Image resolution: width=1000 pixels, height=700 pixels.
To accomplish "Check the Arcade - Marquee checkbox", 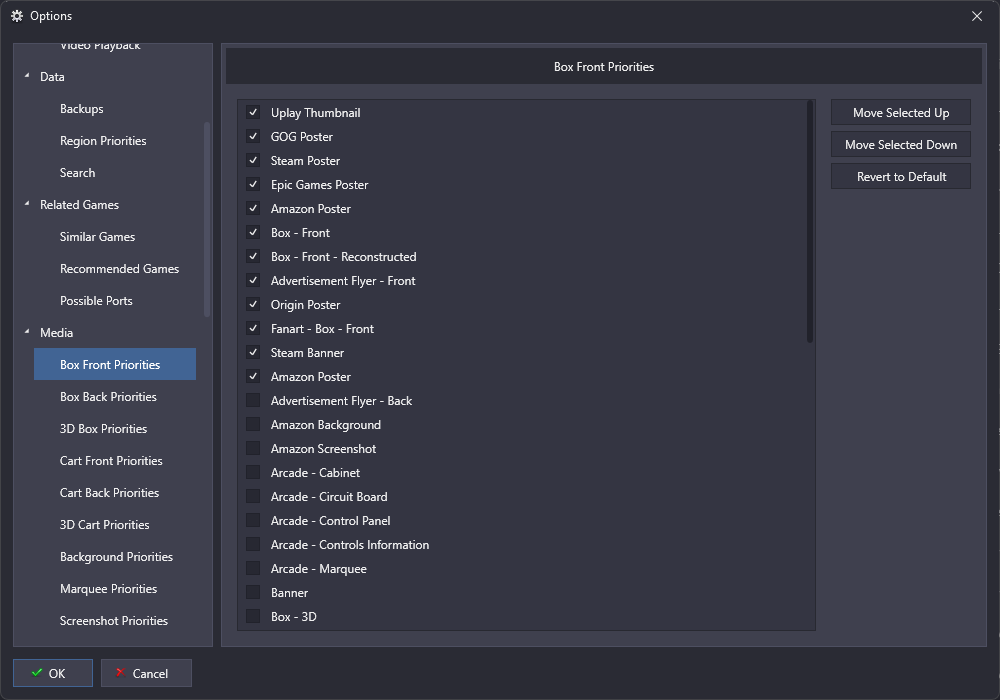I will click(253, 569).
